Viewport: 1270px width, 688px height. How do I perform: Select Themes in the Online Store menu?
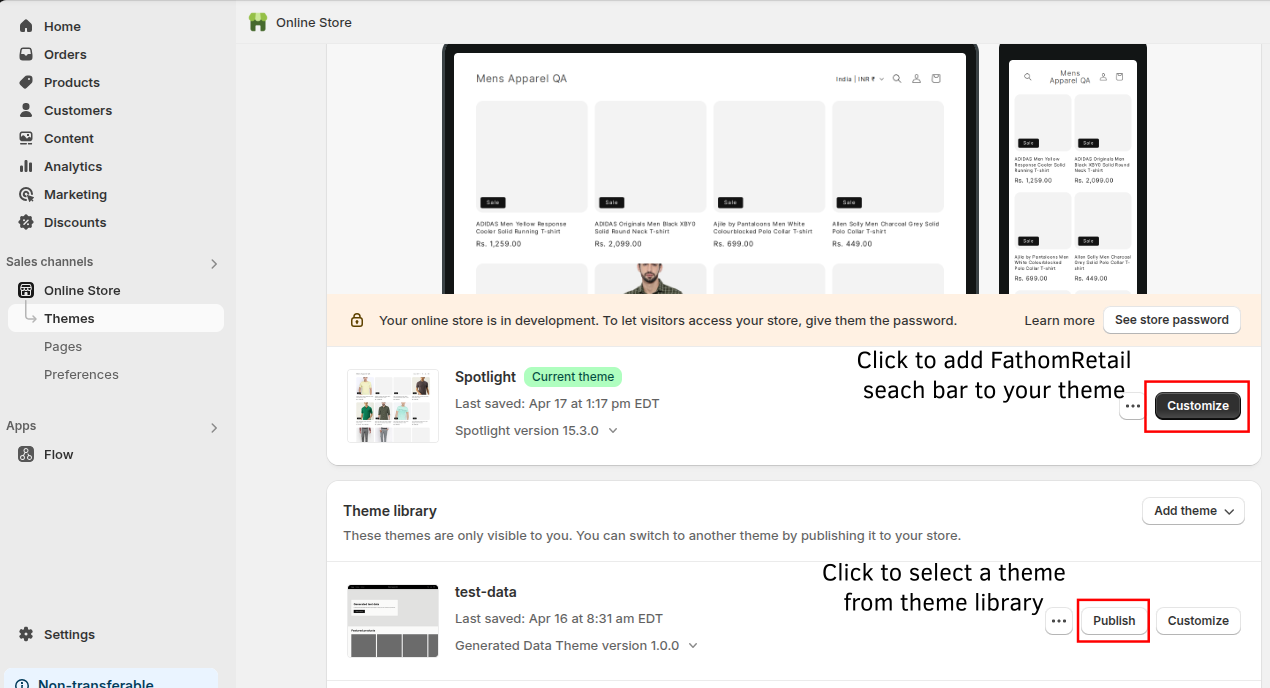[69, 318]
